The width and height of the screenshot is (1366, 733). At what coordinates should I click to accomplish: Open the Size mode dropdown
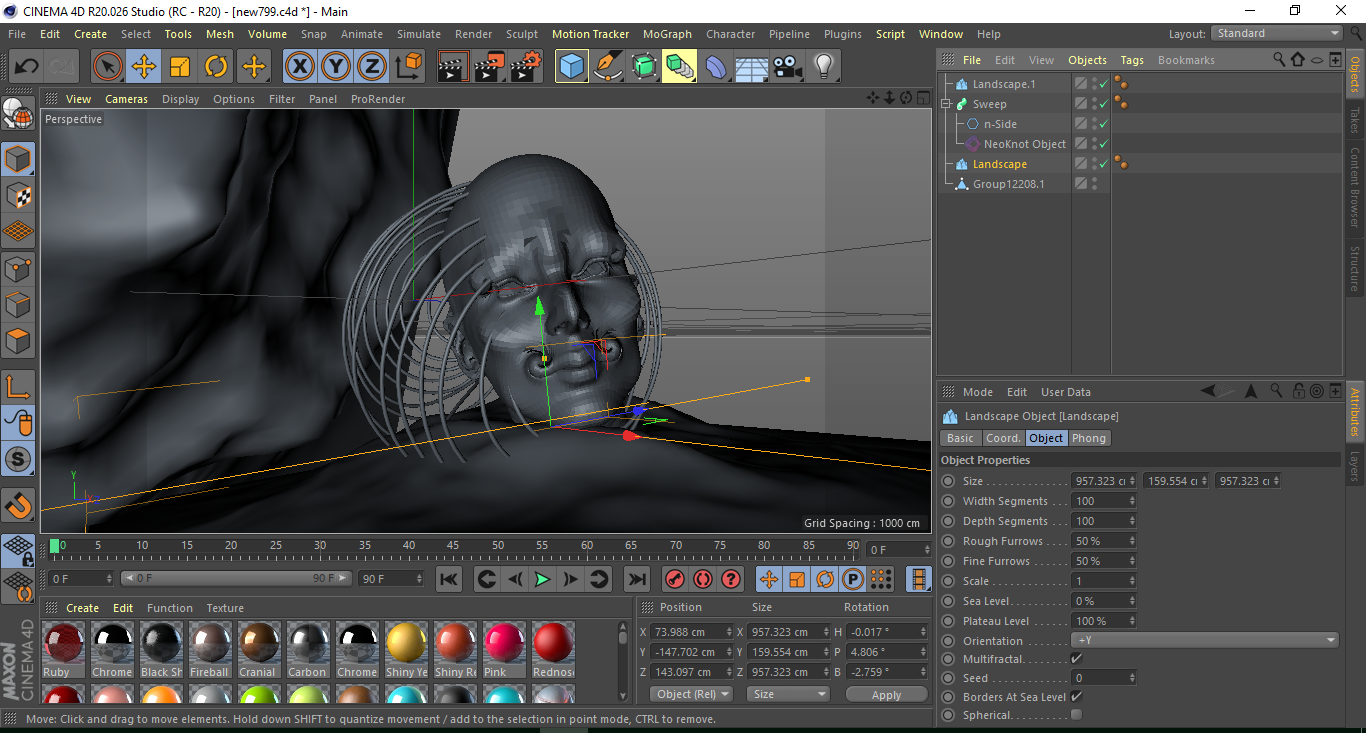789,694
